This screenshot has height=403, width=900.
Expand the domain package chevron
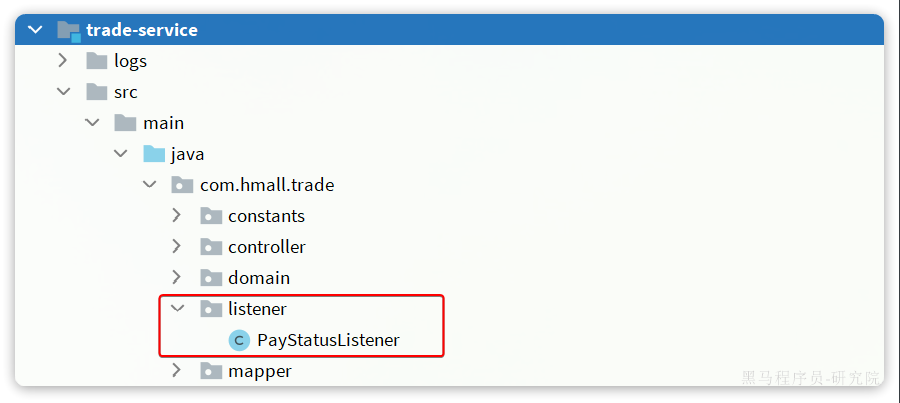(x=177, y=277)
